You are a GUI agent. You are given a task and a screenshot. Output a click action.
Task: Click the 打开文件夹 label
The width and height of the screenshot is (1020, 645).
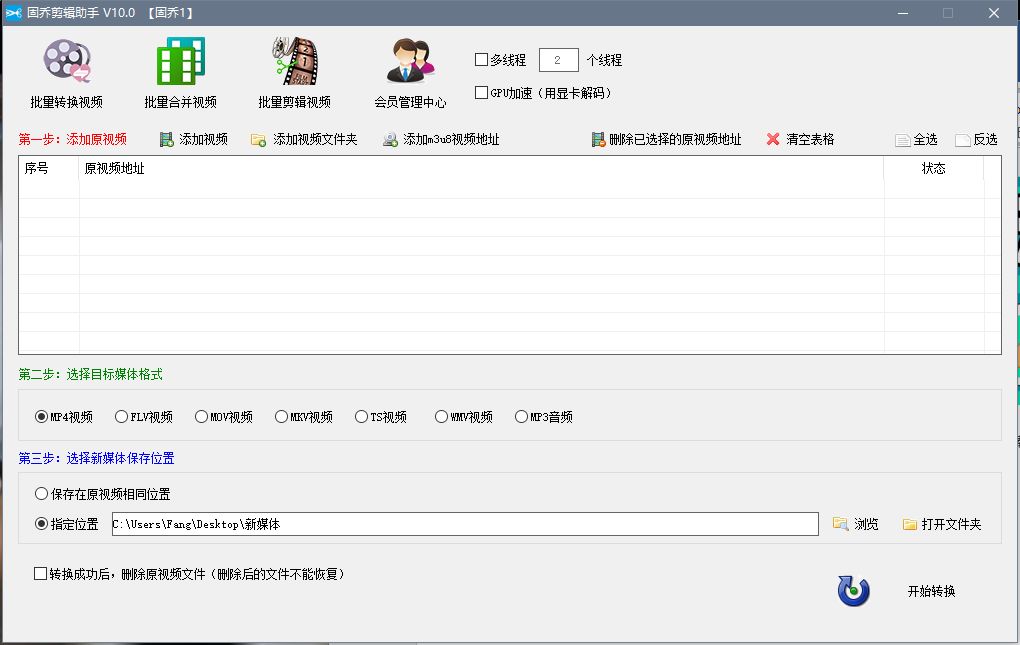pos(951,524)
